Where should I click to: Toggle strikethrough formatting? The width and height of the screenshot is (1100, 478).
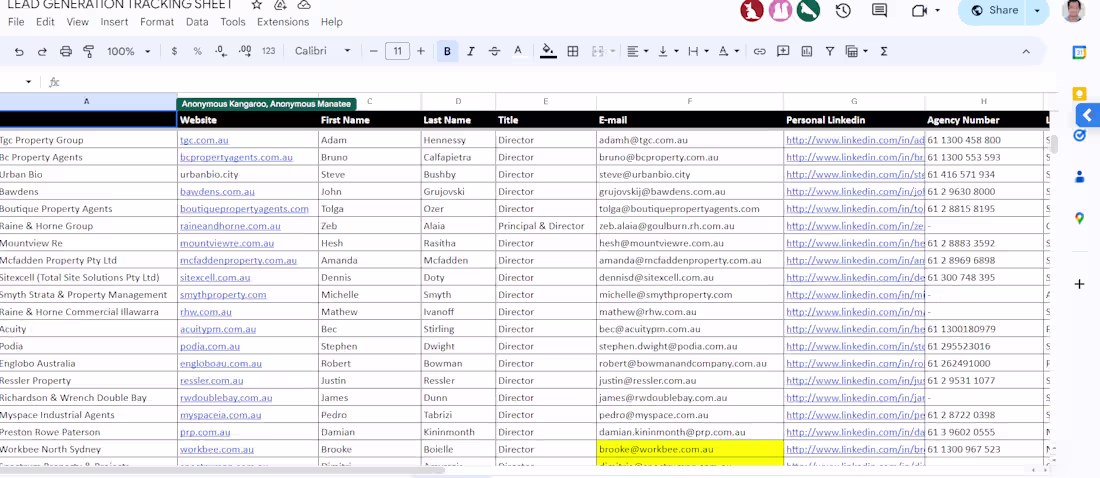click(494, 51)
